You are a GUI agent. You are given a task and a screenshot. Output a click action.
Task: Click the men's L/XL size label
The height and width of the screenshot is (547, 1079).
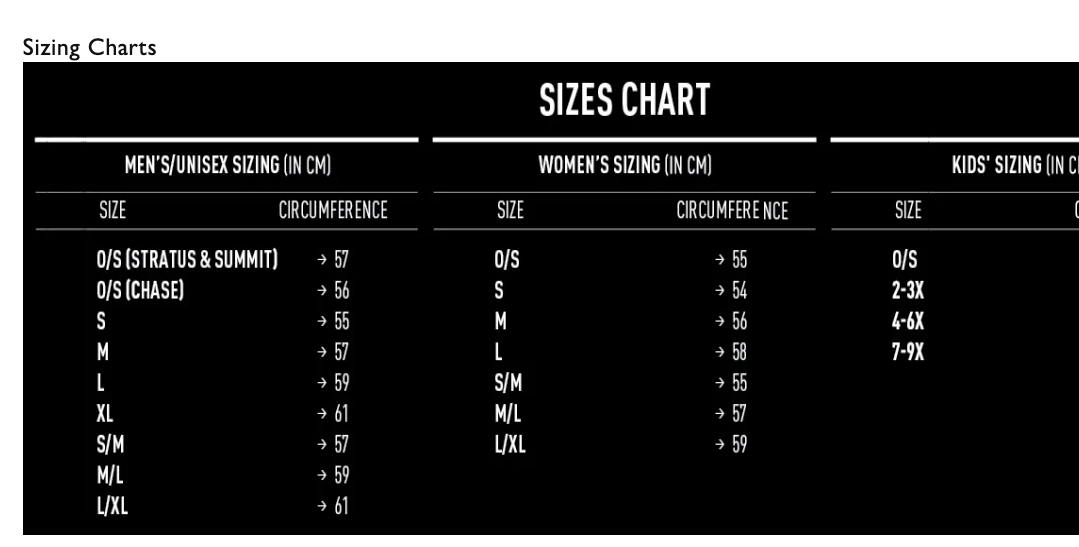click(112, 505)
